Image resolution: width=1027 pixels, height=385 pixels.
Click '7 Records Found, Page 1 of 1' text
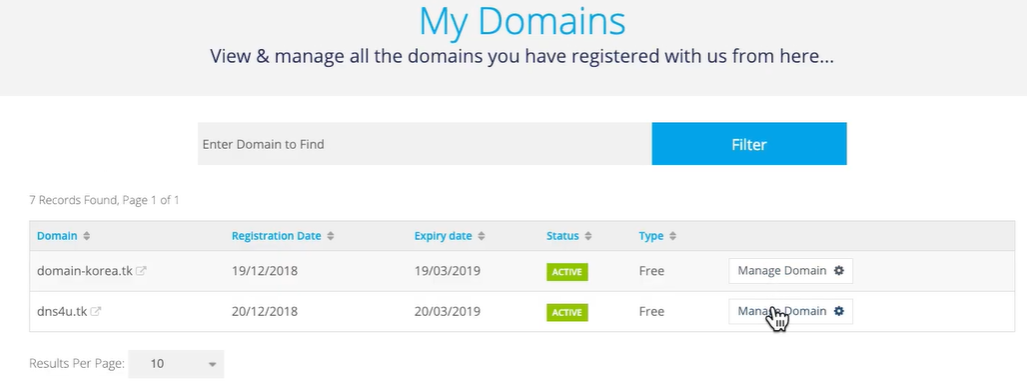click(104, 200)
